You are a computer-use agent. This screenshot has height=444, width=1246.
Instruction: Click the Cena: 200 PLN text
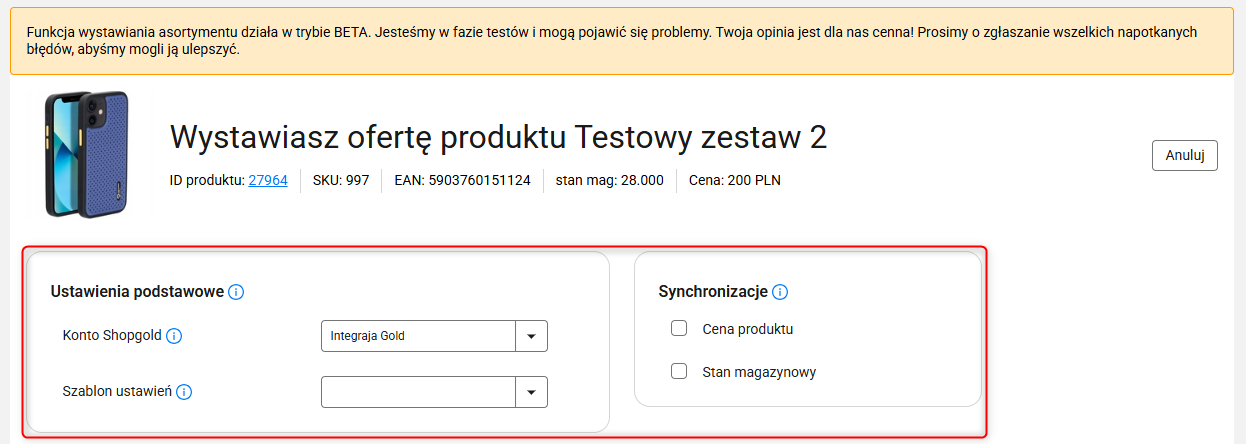point(735,181)
